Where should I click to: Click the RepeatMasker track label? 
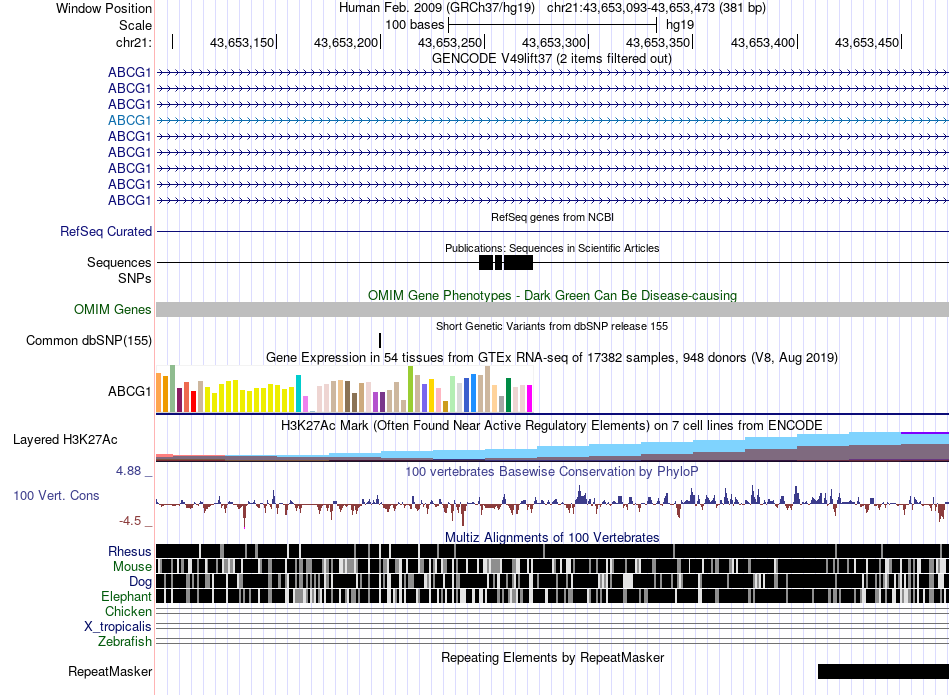point(110,671)
